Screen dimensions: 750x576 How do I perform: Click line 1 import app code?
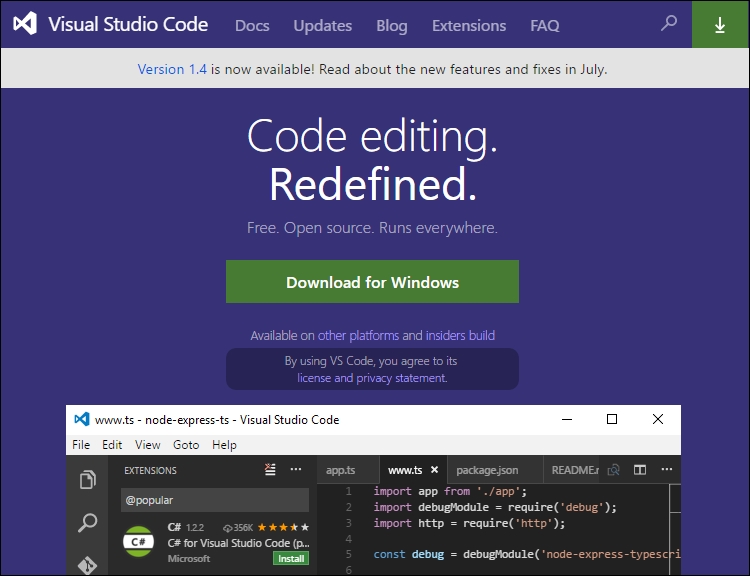coord(450,491)
